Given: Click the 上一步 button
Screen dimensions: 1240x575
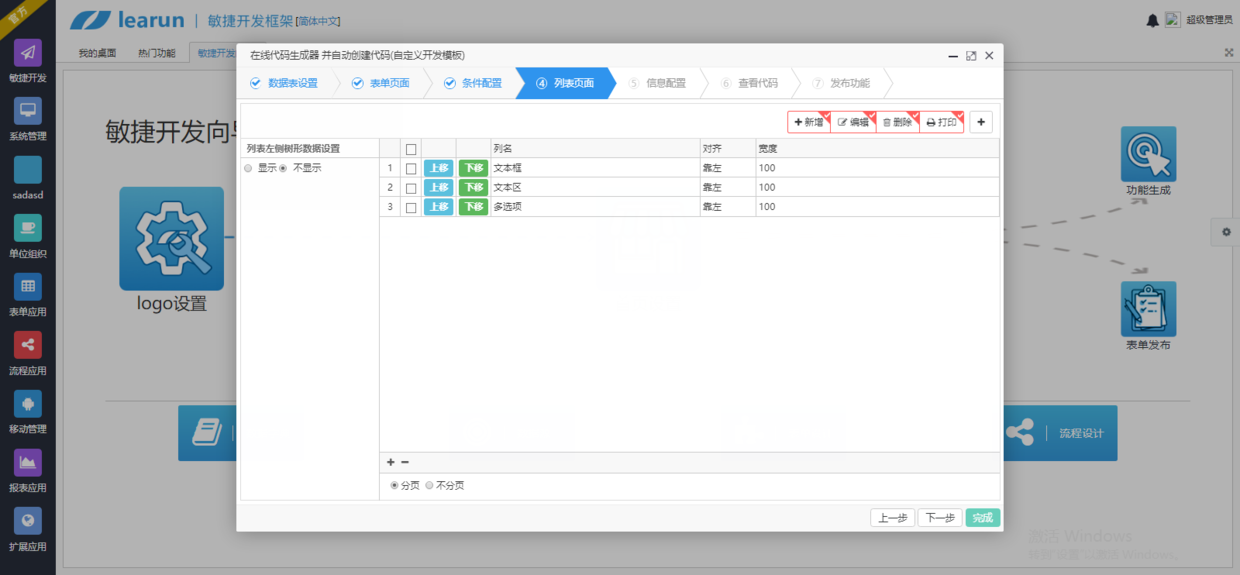Looking at the screenshot, I should (x=893, y=518).
